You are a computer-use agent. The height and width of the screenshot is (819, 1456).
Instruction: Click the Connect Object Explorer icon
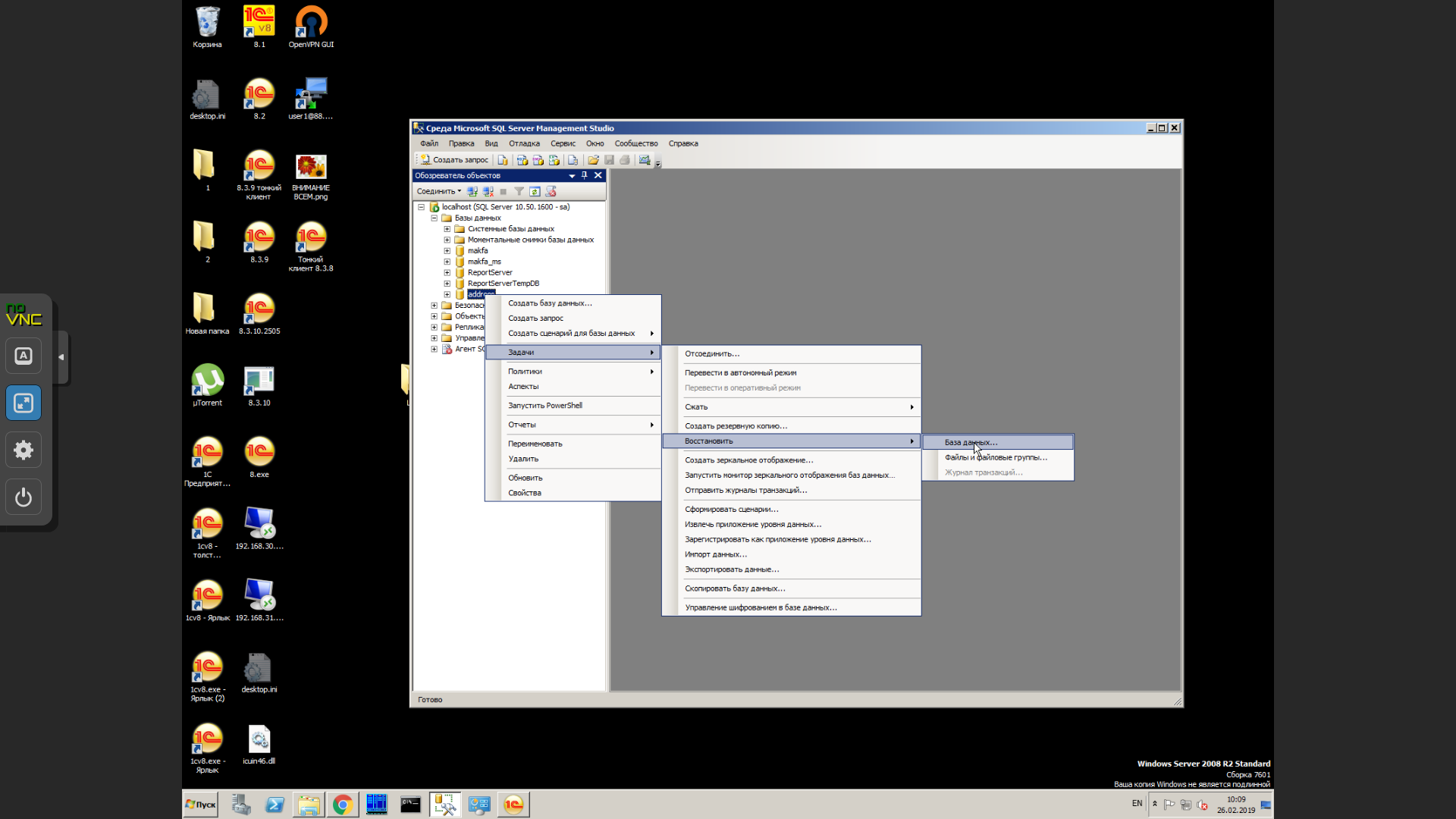(472, 192)
